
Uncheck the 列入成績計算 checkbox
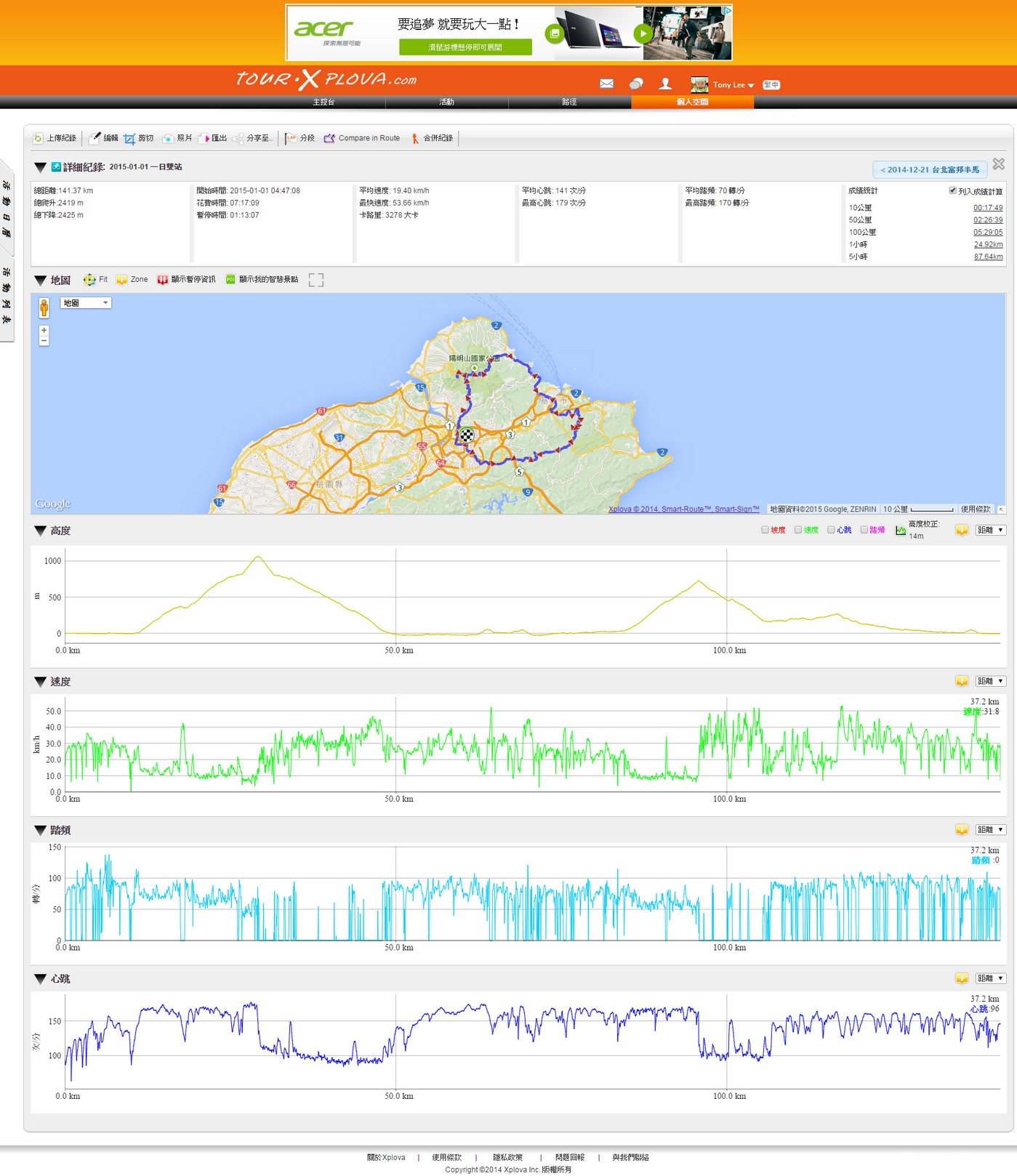click(x=952, y=190)
